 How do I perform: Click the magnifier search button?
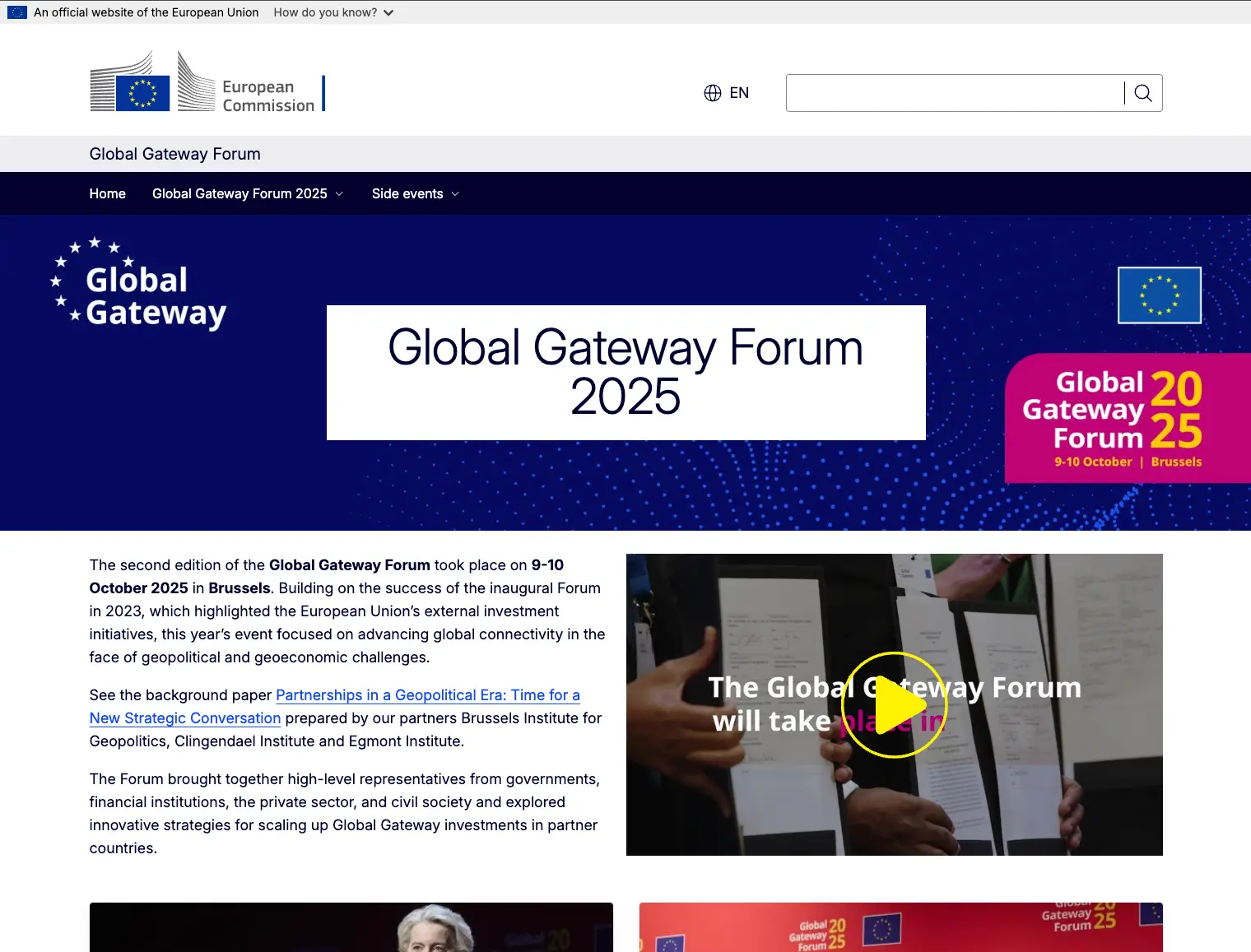click(x=1143, y=93)
